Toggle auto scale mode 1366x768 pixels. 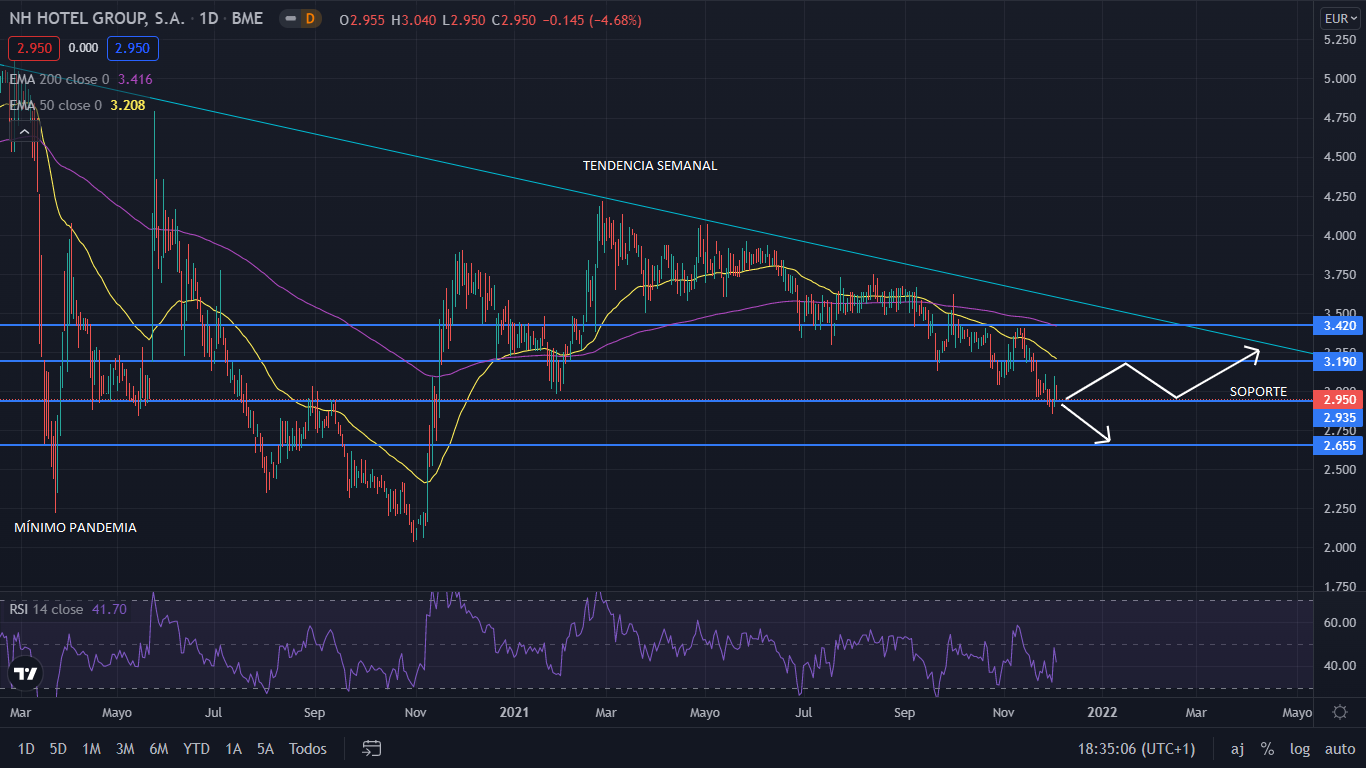[x=1339, y=749]
